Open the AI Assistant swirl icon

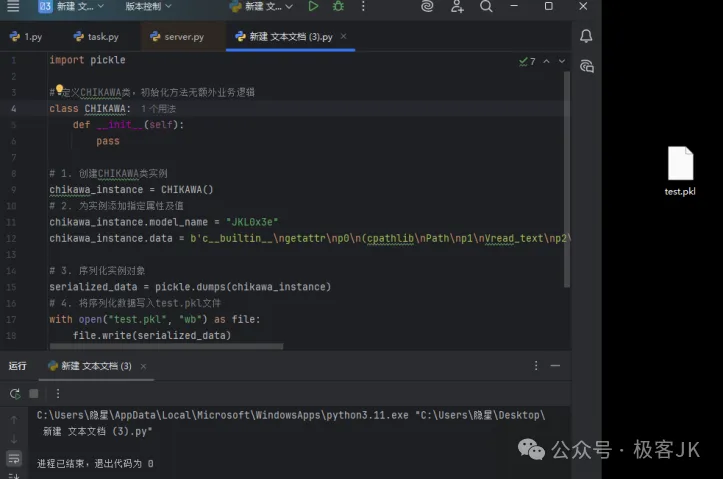coord(427,7)
